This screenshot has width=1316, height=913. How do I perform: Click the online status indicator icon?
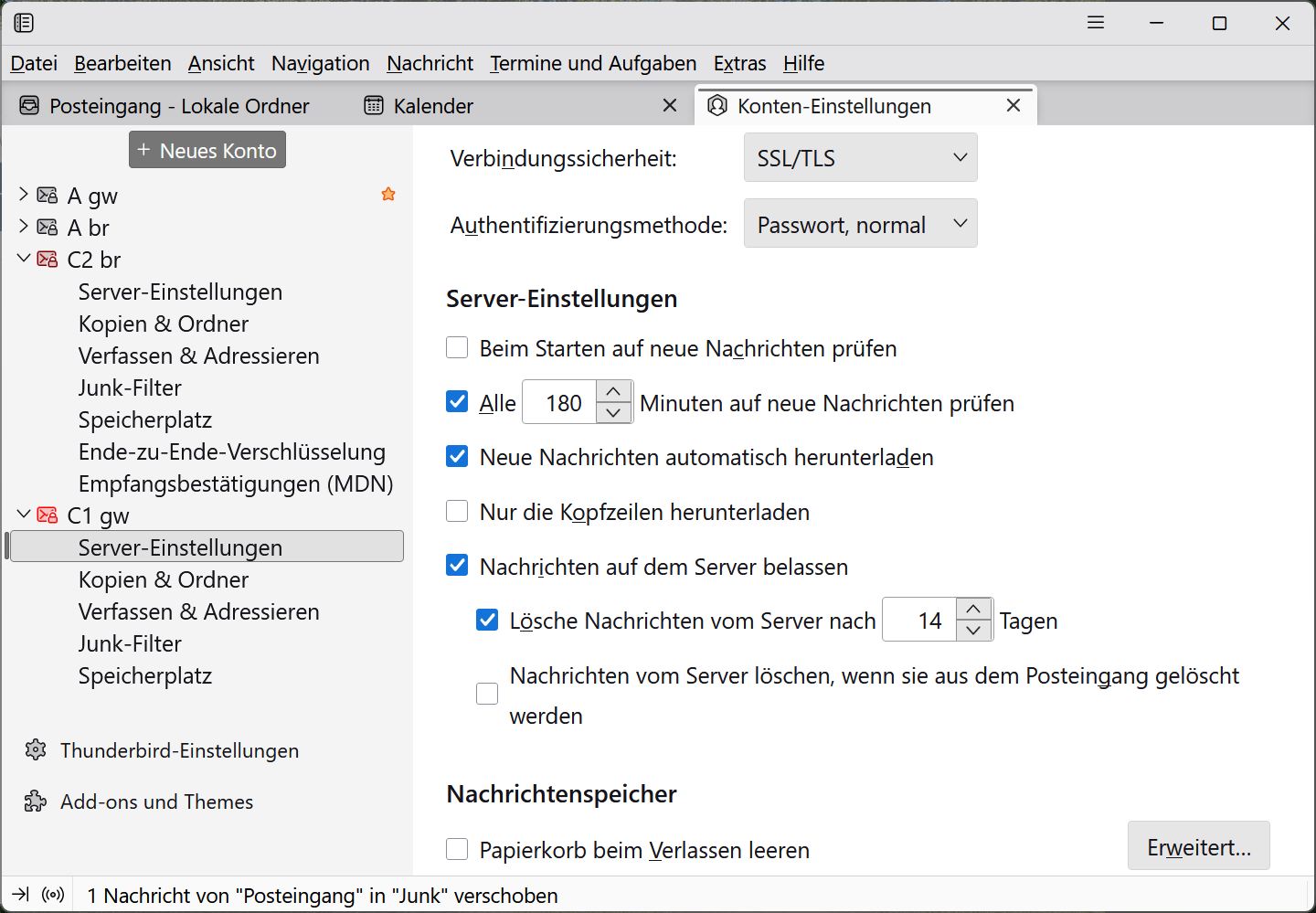pos(54,895)
